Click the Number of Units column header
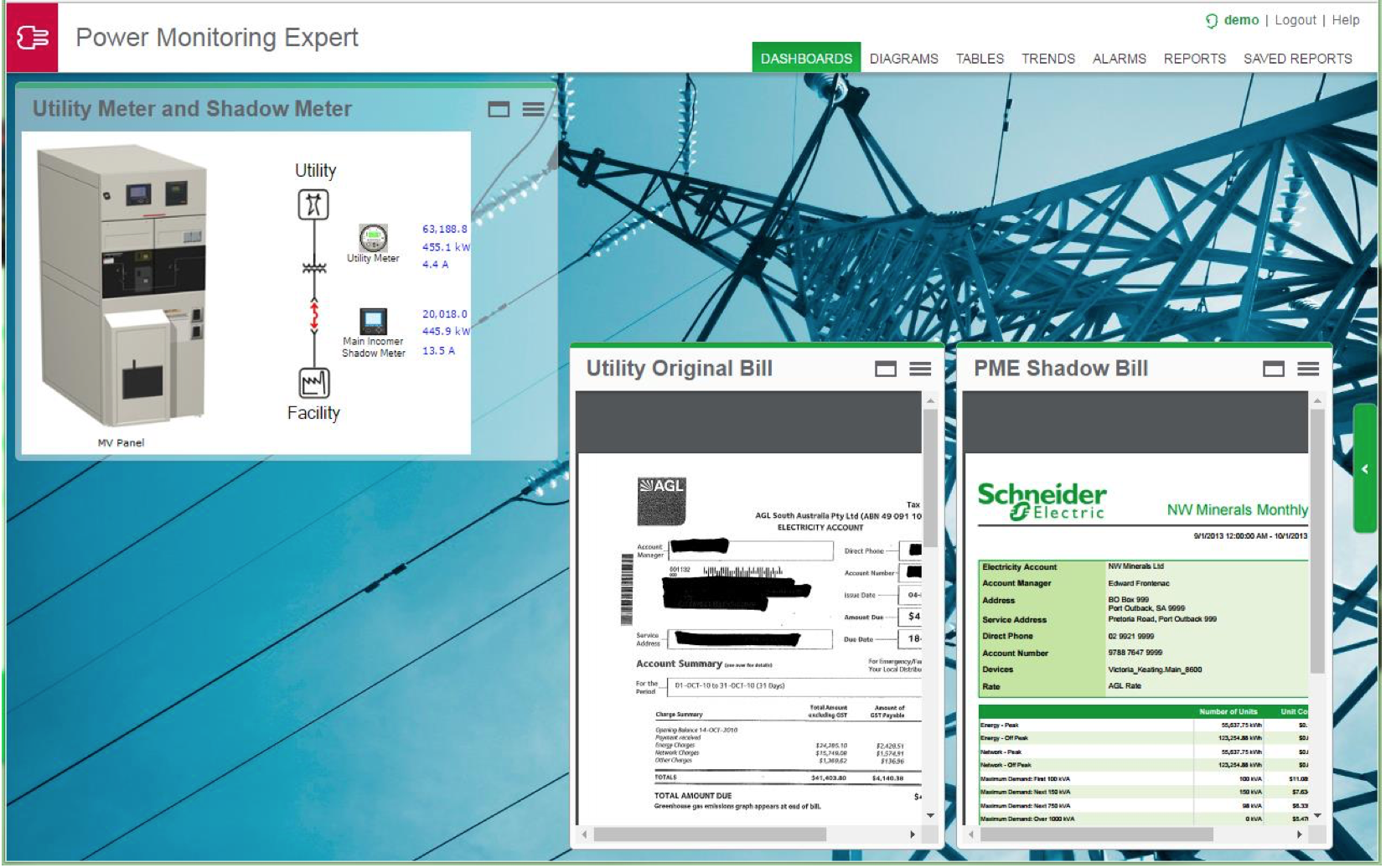The height and width of the screenshot is (868, 1386). [1228, 711]
